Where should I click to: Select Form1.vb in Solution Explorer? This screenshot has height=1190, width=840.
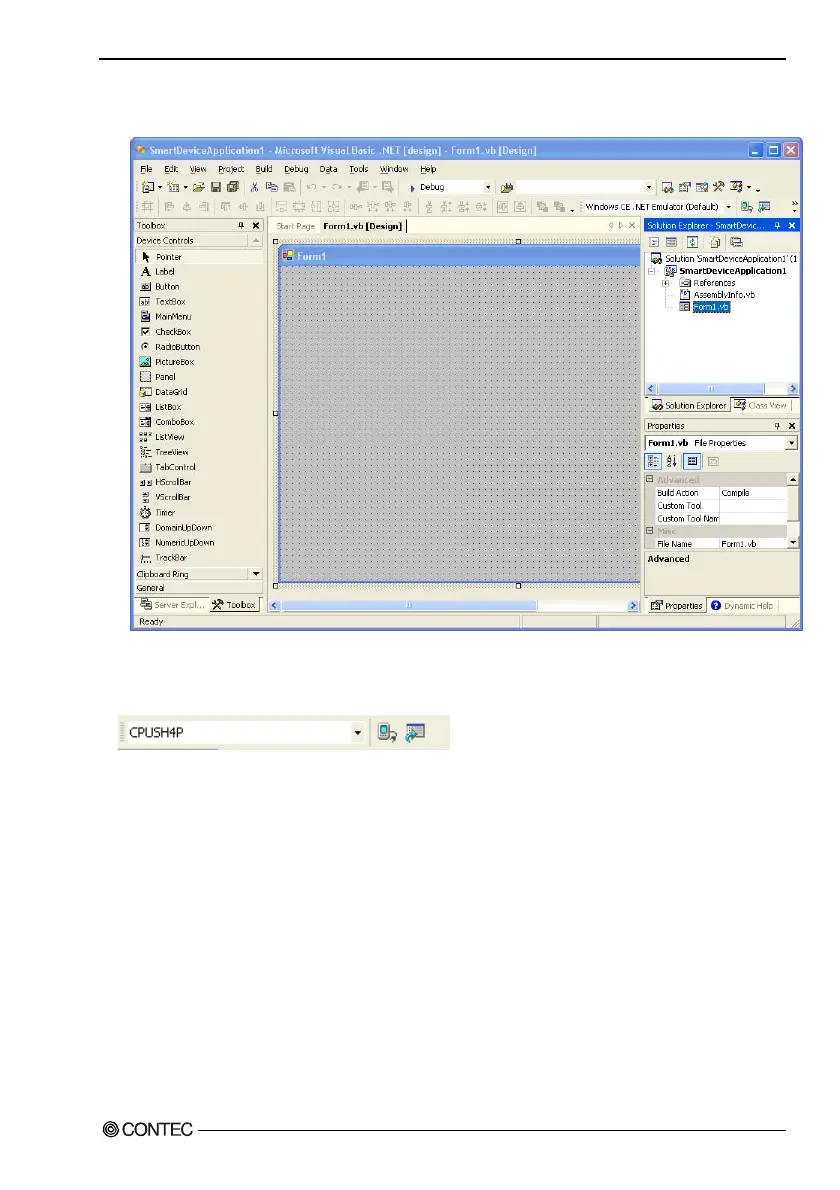click(711, 307)
